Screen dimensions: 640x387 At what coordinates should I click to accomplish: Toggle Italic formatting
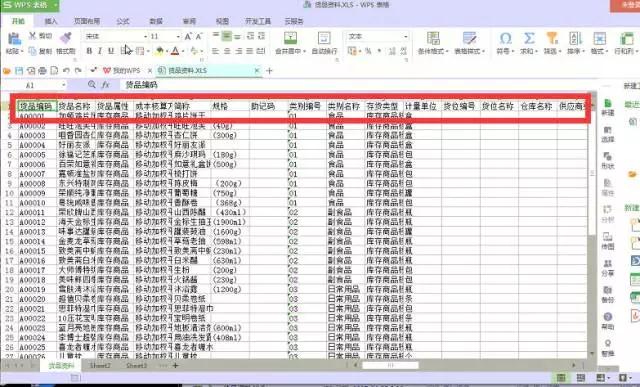coord(100,51)
